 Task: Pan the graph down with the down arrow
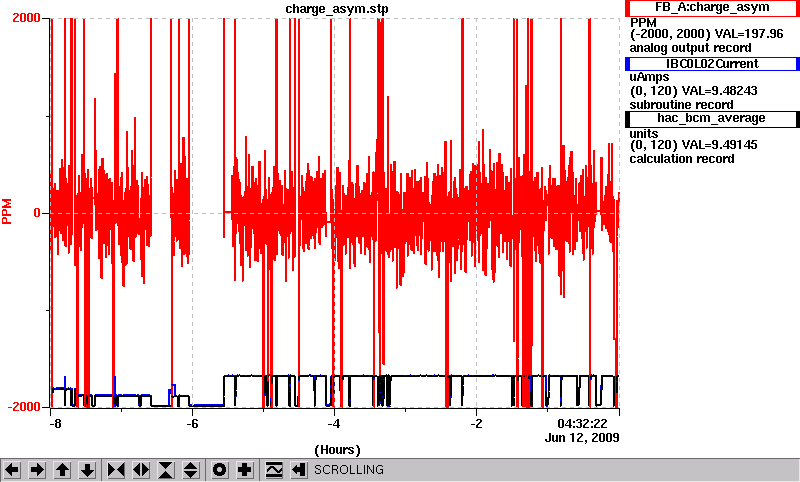click(87, 469)
